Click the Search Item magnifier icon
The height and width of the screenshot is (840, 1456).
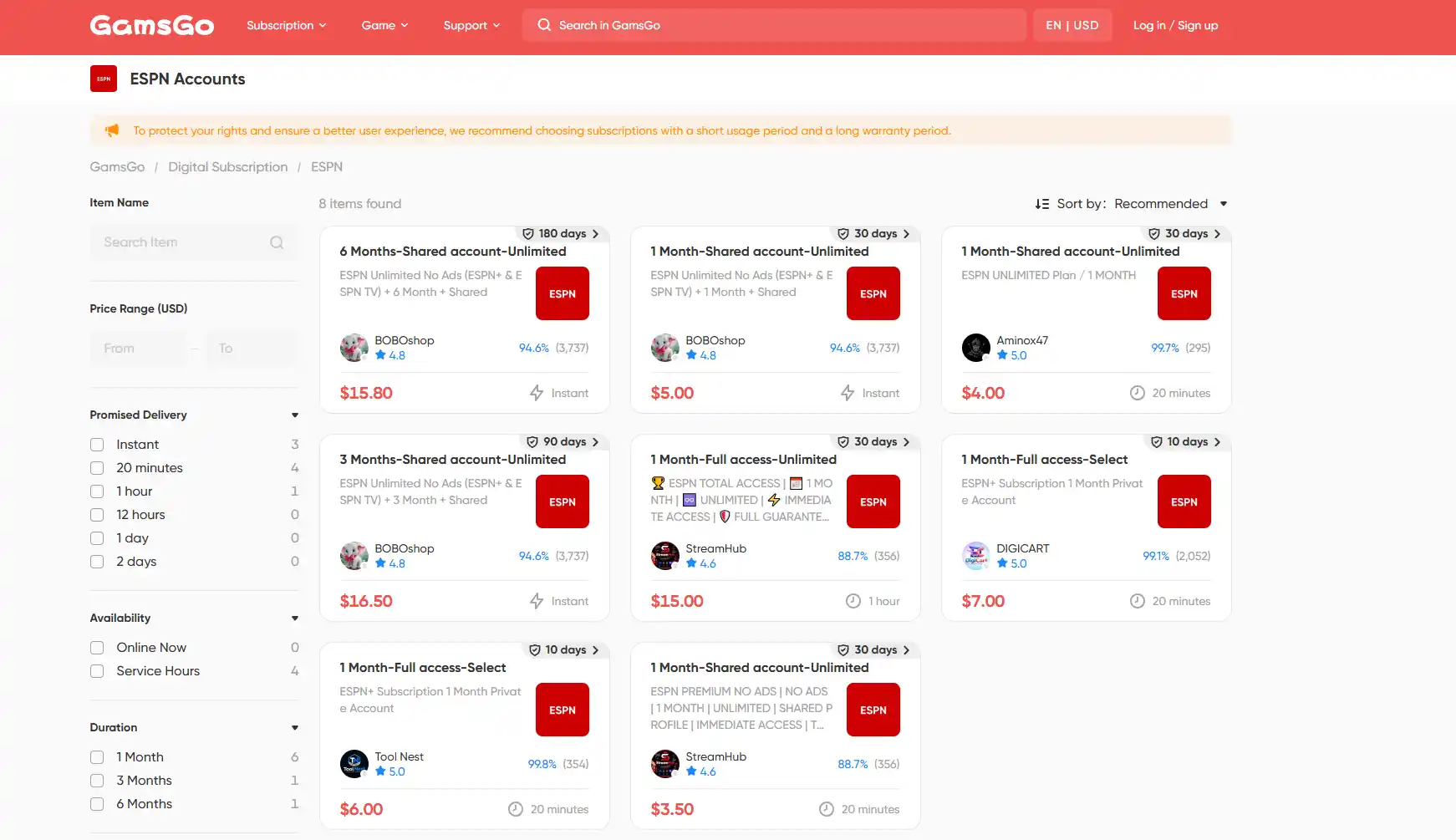tap(277, 242)
